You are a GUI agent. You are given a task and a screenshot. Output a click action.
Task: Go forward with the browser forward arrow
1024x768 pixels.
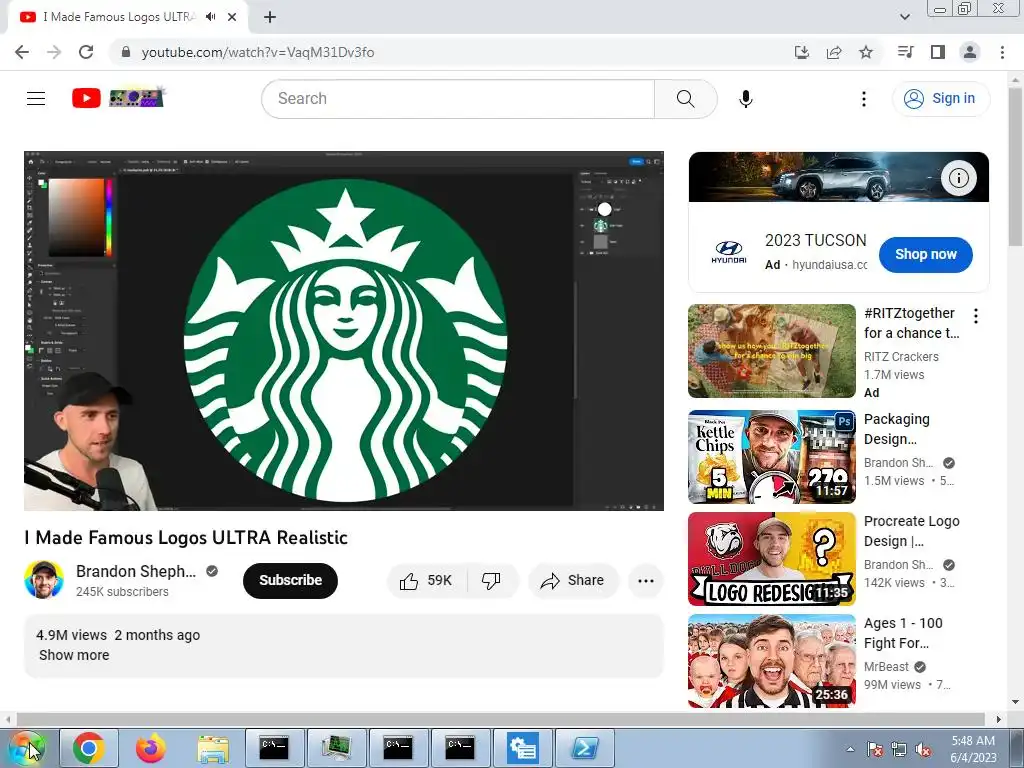tap(54, 52)
